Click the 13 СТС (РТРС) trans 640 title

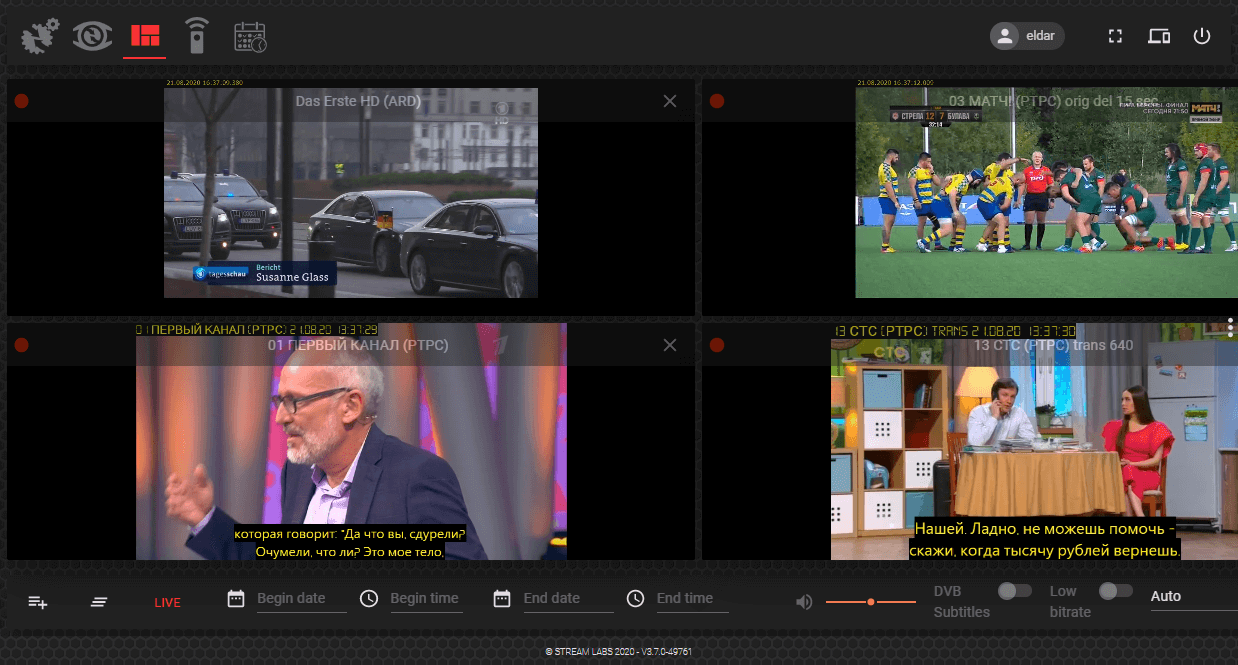tap(1053, 345)
